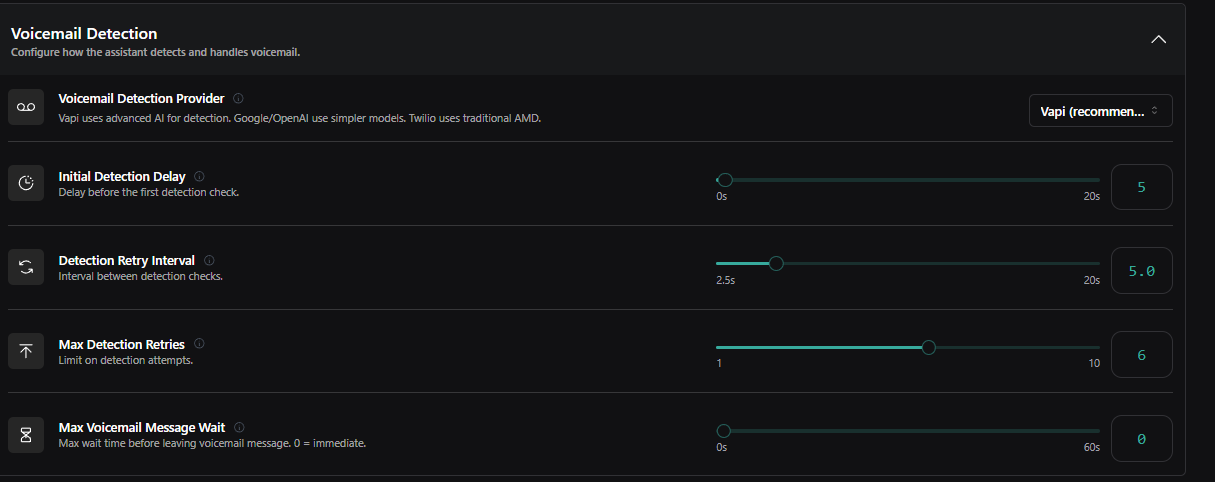Click the Max Voicemail Message Wait slider handle

click(724, 431)
